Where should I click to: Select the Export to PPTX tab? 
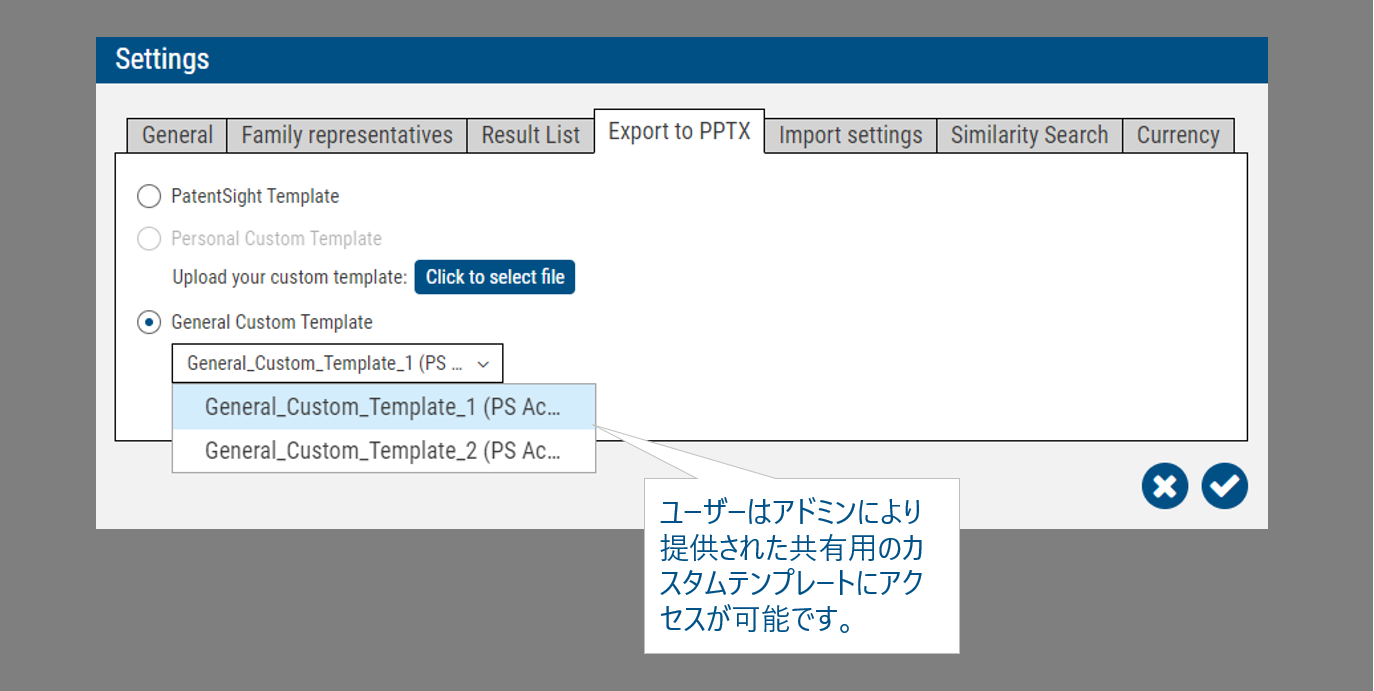pyautogui.click(x=679, y=132)
